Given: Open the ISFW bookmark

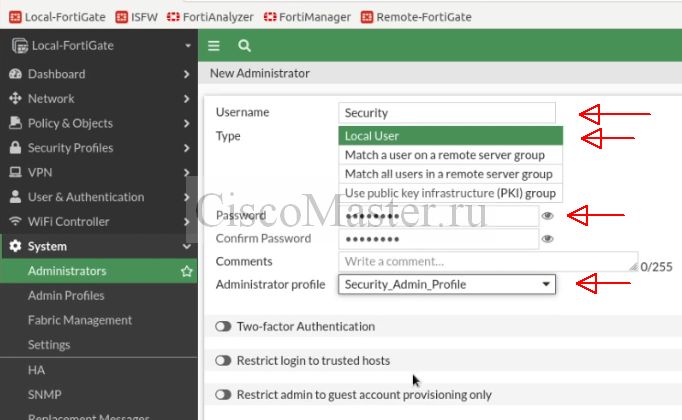Looking at the screenshot, I should 137,17.
